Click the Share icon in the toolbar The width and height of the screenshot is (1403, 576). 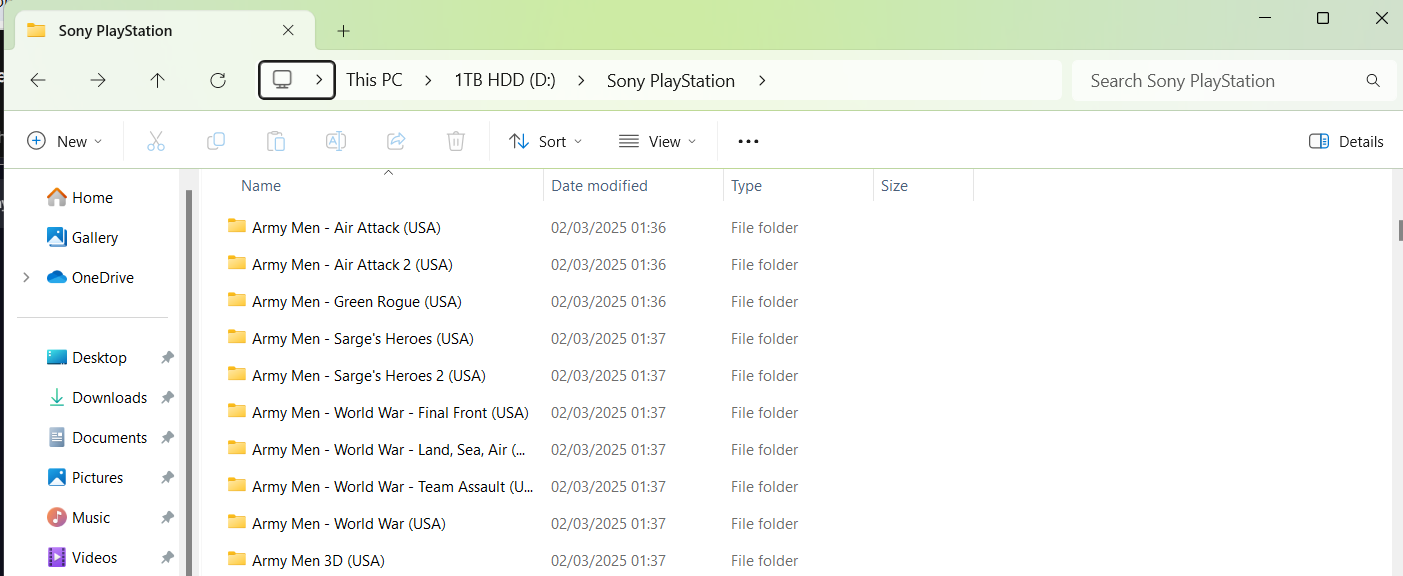(396, 141)
